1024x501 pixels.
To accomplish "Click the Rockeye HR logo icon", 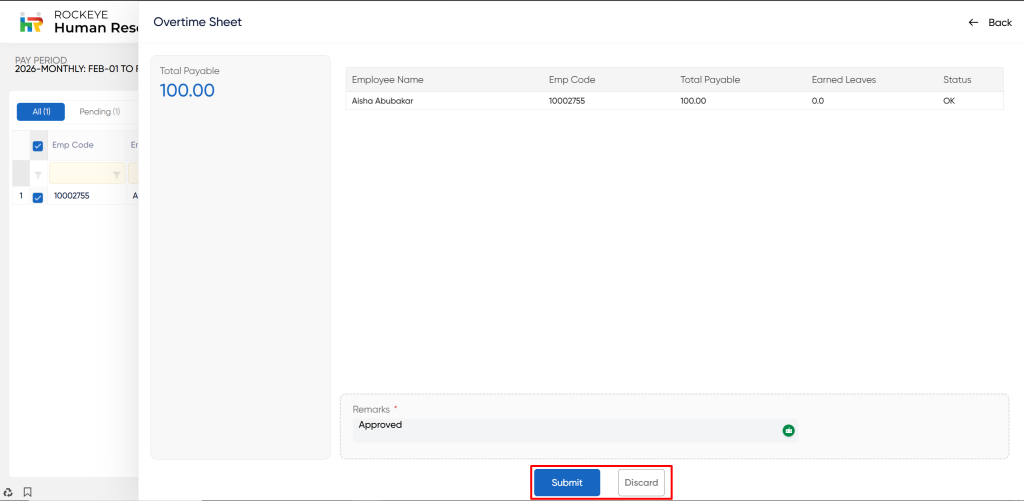I will 32,22.
